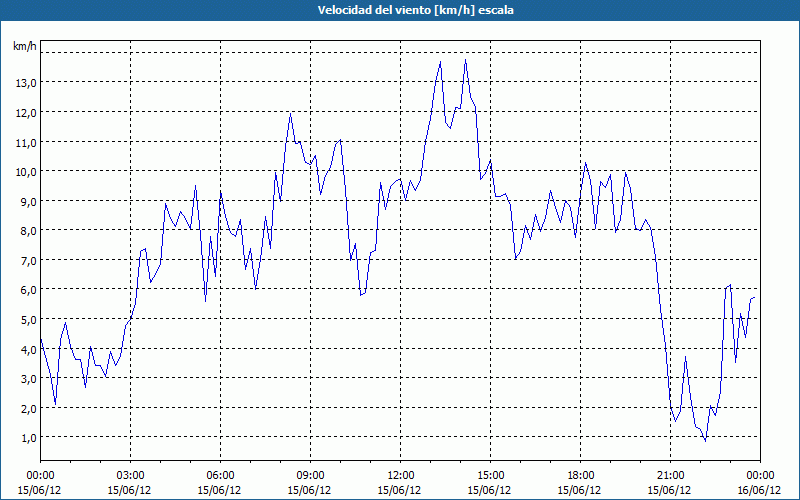Click the 2,0 y-axis value

[x=28, y=409]
